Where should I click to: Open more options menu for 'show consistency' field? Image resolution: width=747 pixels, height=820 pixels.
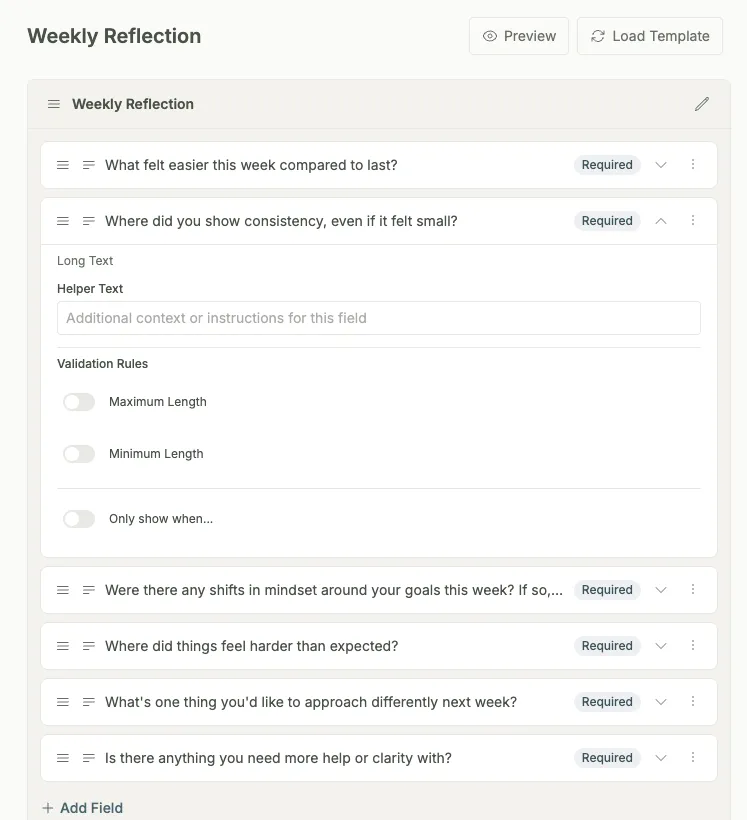tap(693, 221)
